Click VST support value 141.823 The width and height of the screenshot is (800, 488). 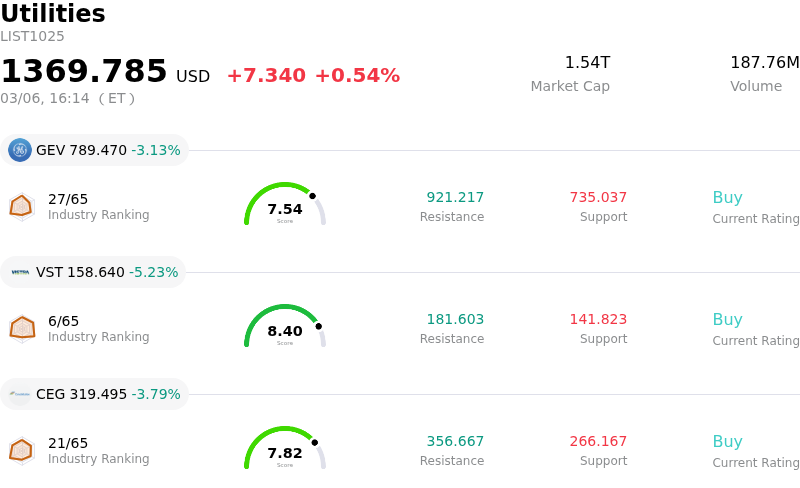point(598,320)
